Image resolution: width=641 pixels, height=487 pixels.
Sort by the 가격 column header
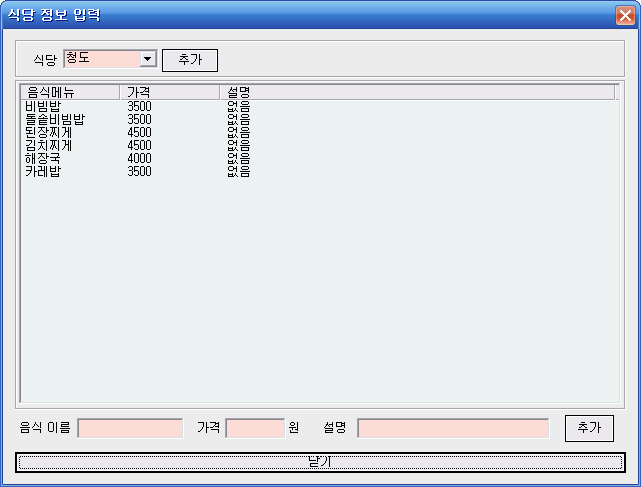(x=170, y=92)
